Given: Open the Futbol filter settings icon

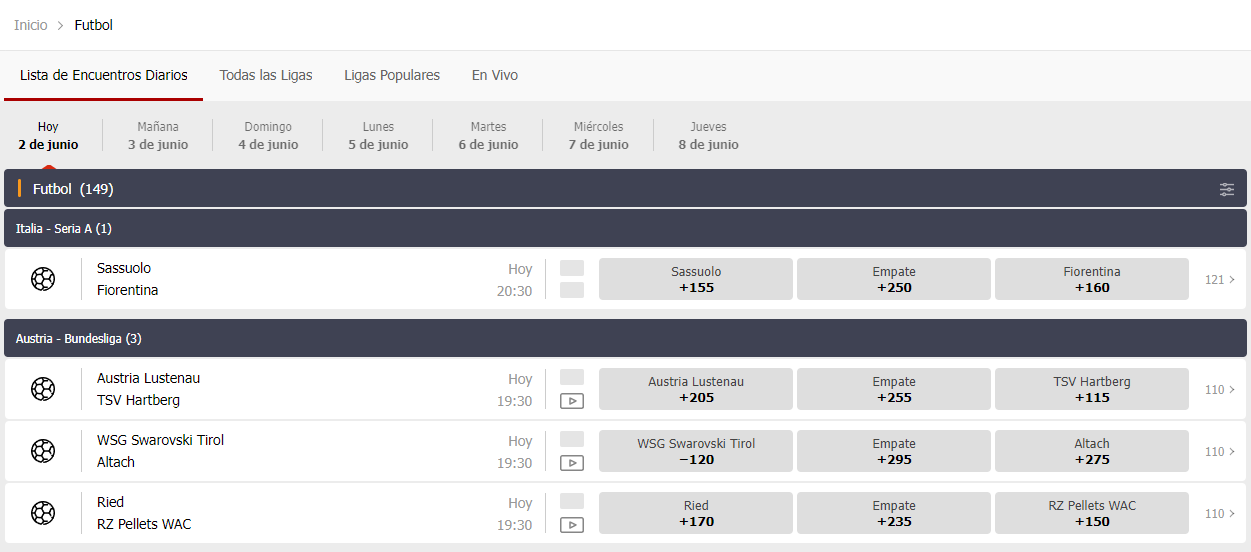Looking at the screenshot, I should tap(1226, 189).
